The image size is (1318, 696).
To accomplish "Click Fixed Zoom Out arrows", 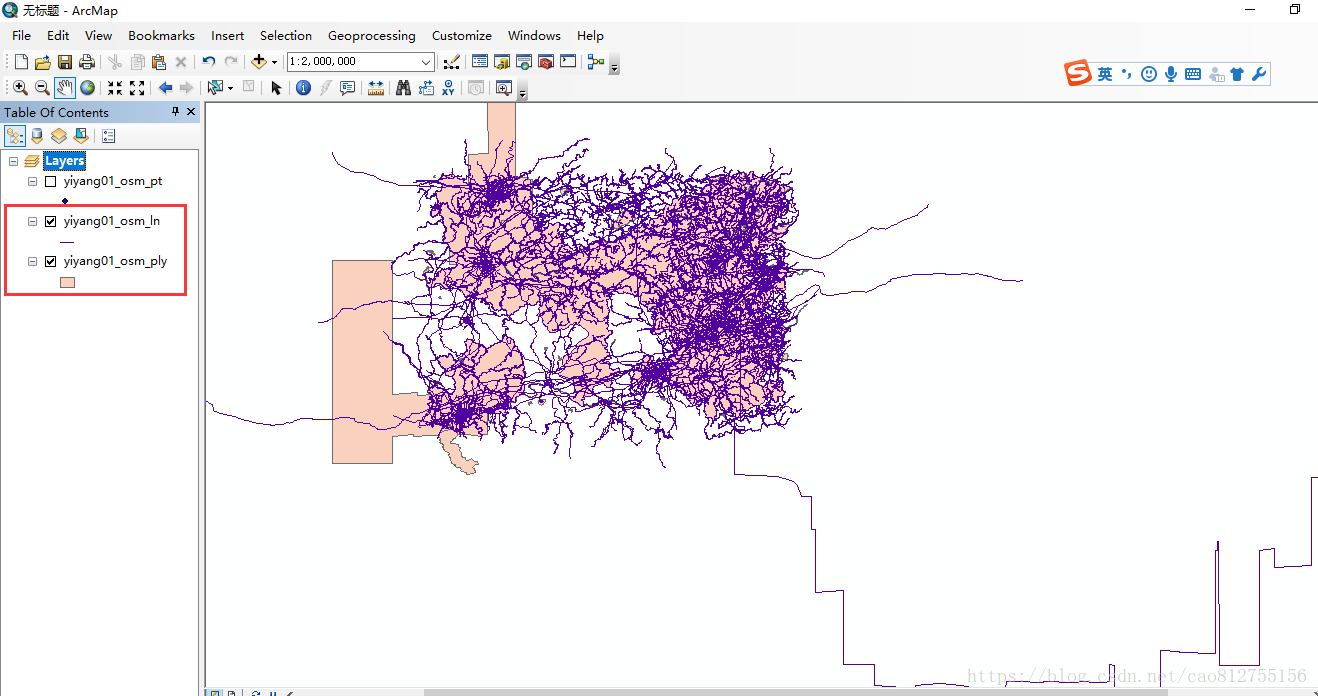I will 137,88.
